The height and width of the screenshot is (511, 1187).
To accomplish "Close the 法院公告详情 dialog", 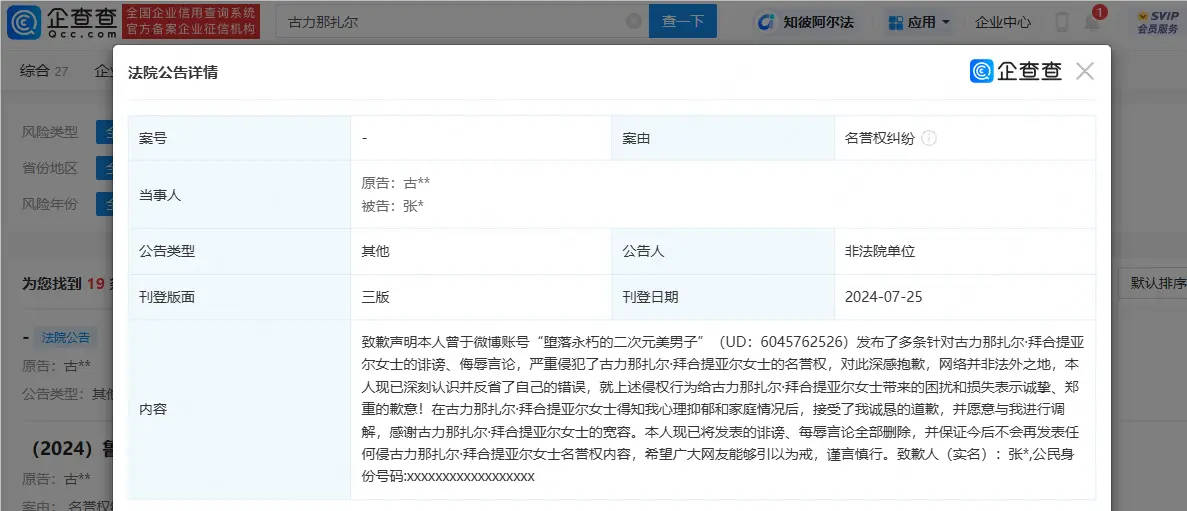I will tap(1085, 72).
